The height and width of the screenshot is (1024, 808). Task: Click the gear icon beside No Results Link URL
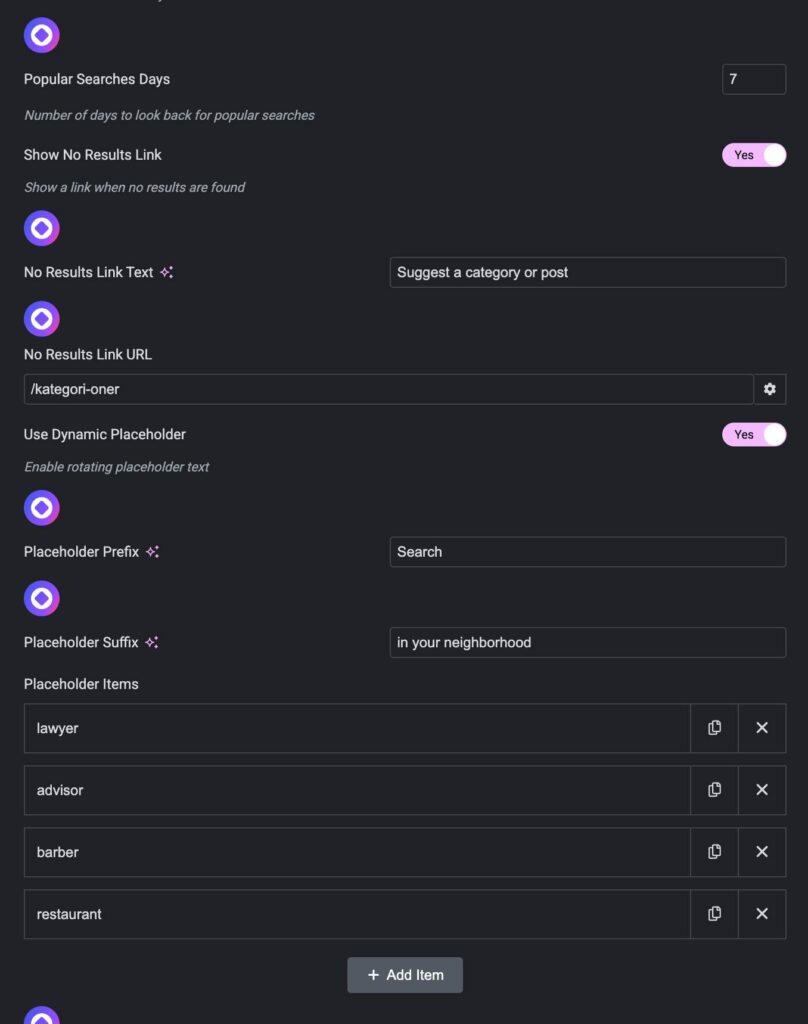pyautogui.click(x=769, y=389)
